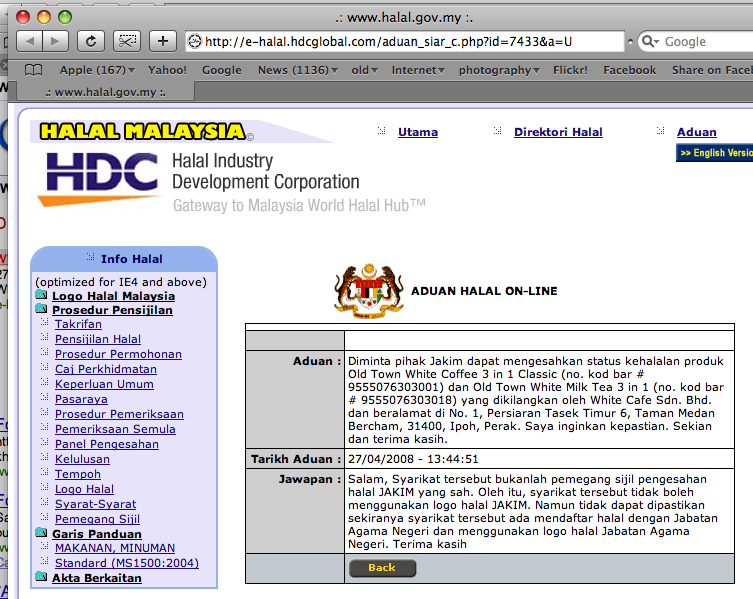Click the Back button in the table
This screenshot has width=753, height=599.
382,568
